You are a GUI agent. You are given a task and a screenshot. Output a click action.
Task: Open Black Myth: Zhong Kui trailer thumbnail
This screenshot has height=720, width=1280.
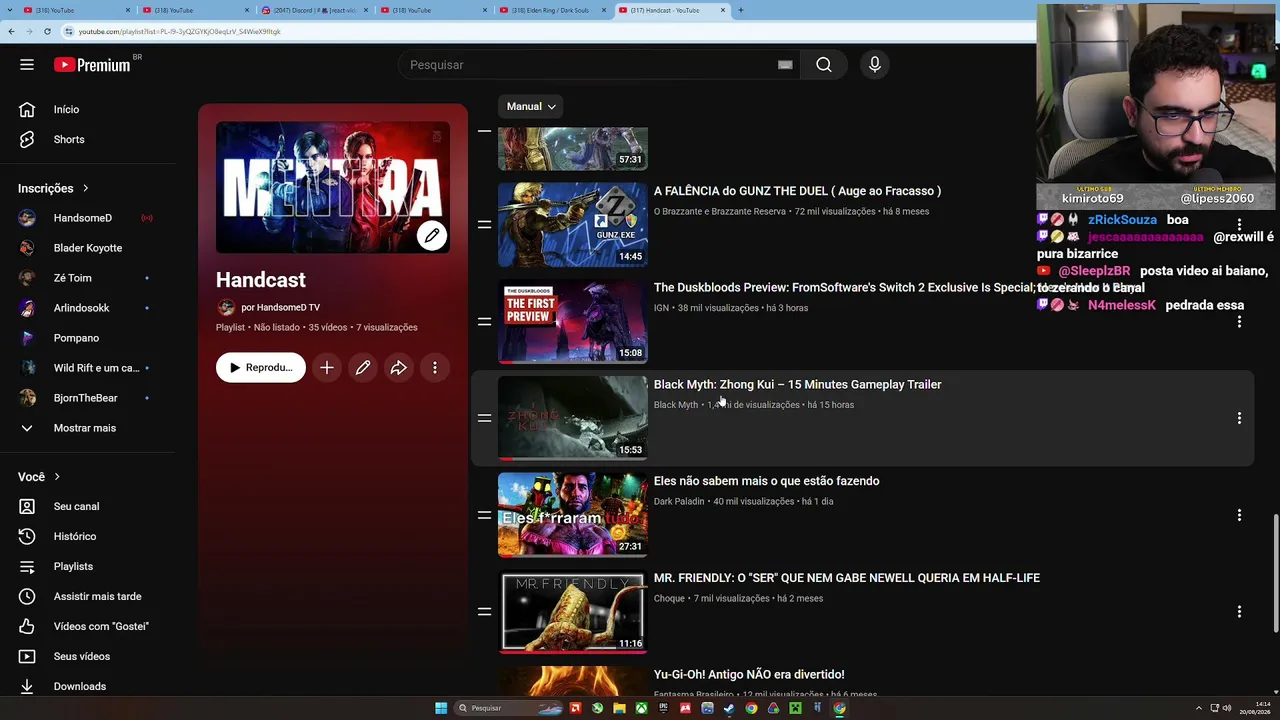(x=573, y=418)
